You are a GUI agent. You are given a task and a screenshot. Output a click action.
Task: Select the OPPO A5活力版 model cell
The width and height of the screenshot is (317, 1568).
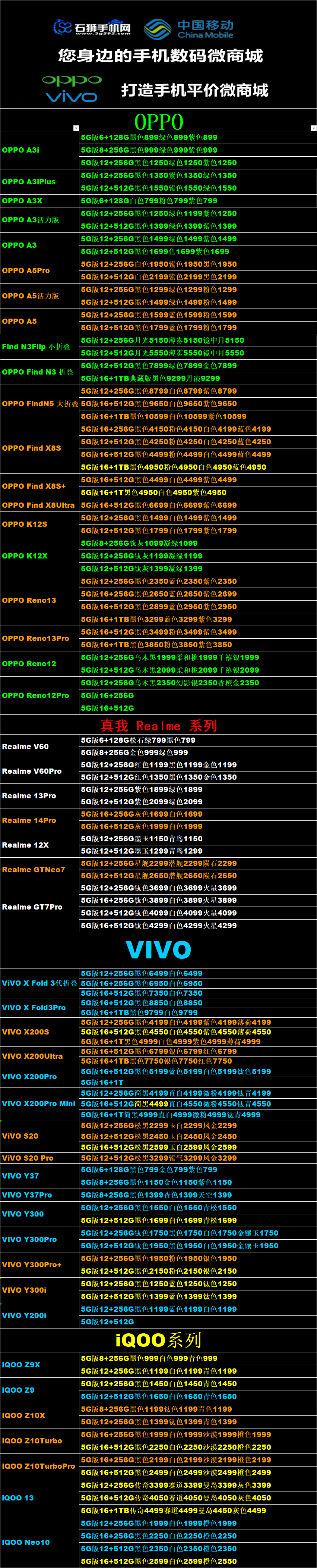pos(40,296)
